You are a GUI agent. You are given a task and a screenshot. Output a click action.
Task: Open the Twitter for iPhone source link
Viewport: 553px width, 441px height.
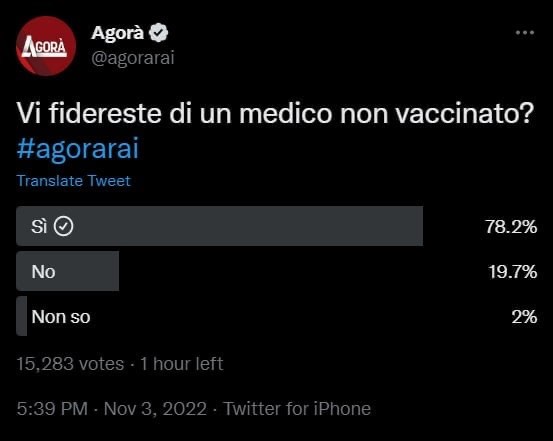pyautogui.click(x=297, y=409)
